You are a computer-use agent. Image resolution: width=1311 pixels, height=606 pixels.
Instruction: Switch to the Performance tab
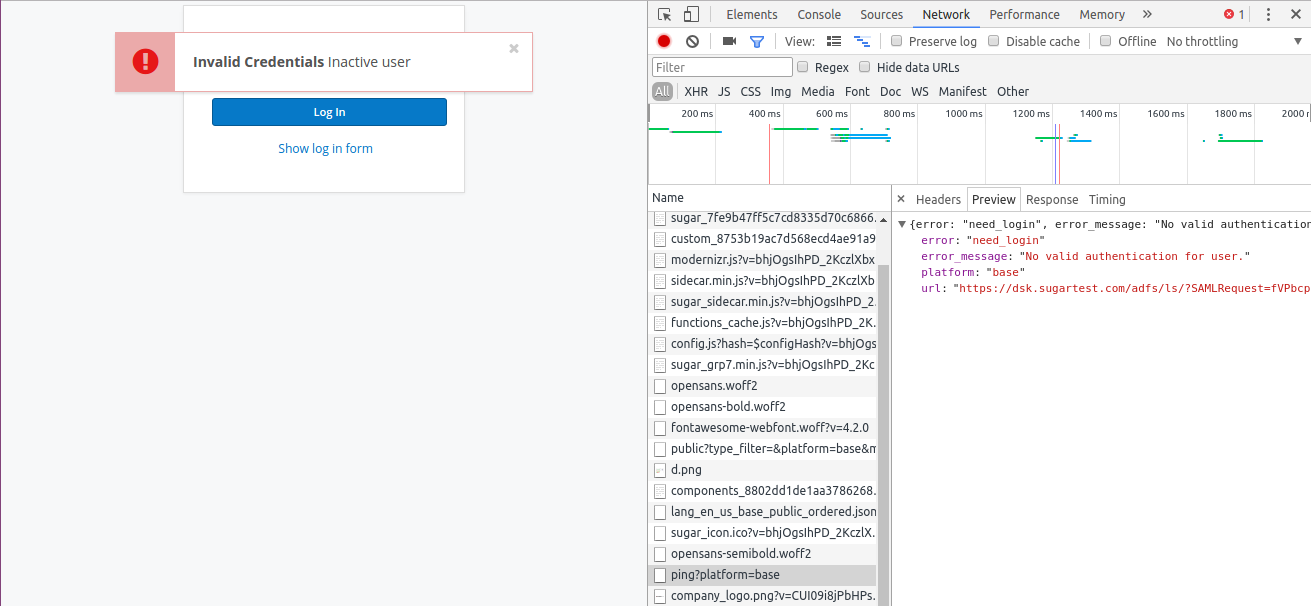click(1025, 14)
